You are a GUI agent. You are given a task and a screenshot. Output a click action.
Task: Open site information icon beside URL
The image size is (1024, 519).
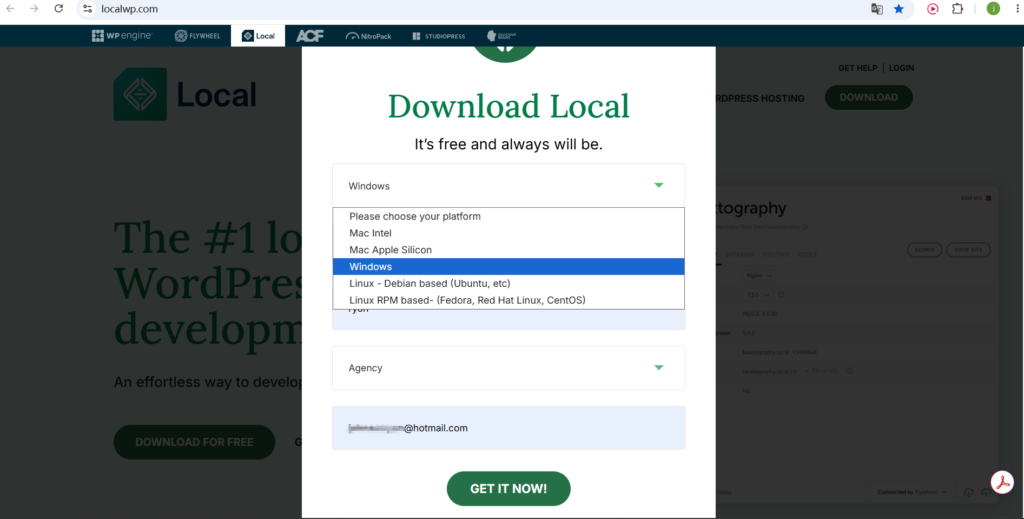(x=88, y=8)
